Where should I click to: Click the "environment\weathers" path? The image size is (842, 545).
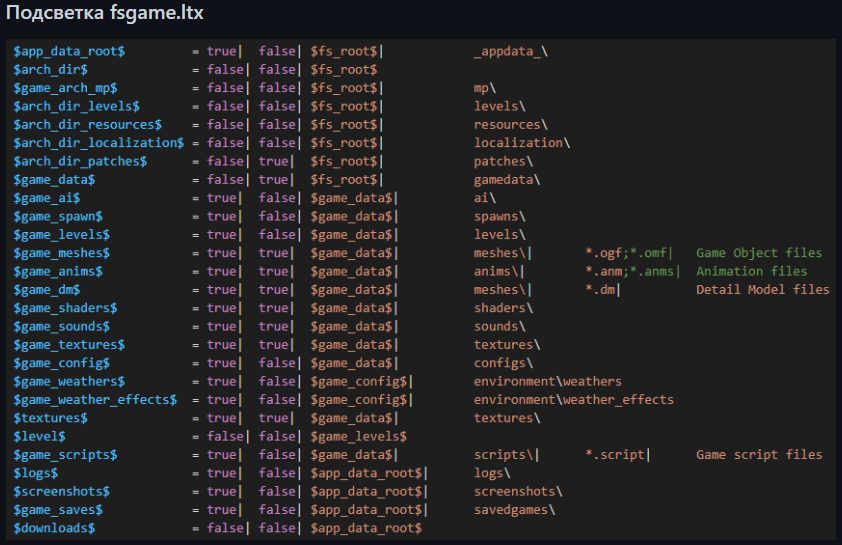pyautogui.click(x=547, y=381)
